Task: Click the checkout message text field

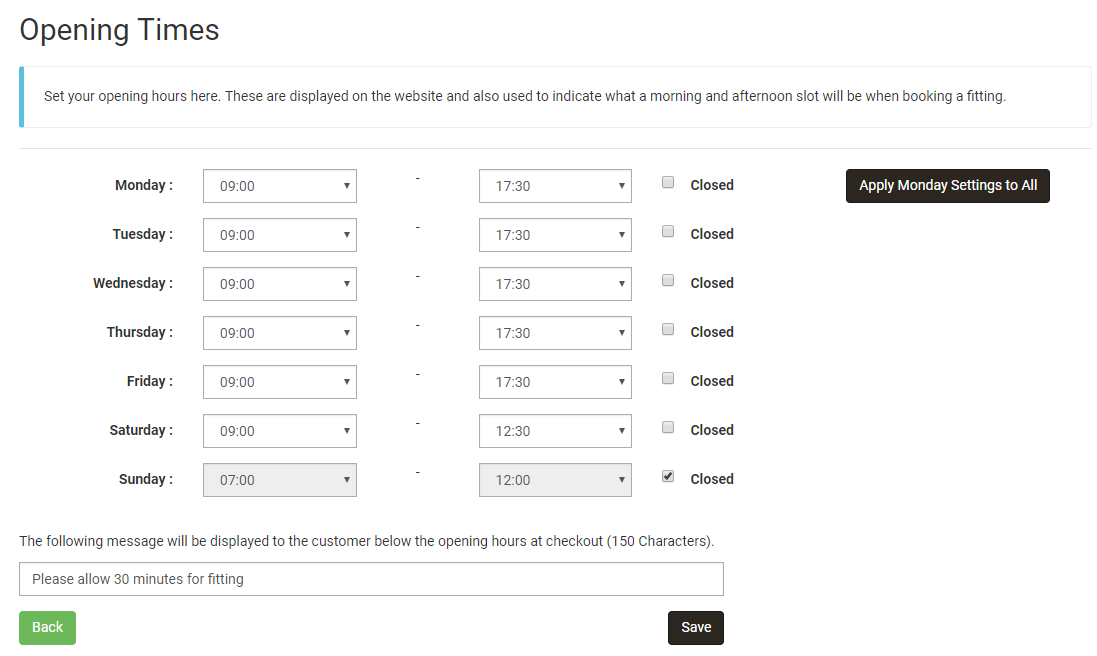Action: (371, 579)
